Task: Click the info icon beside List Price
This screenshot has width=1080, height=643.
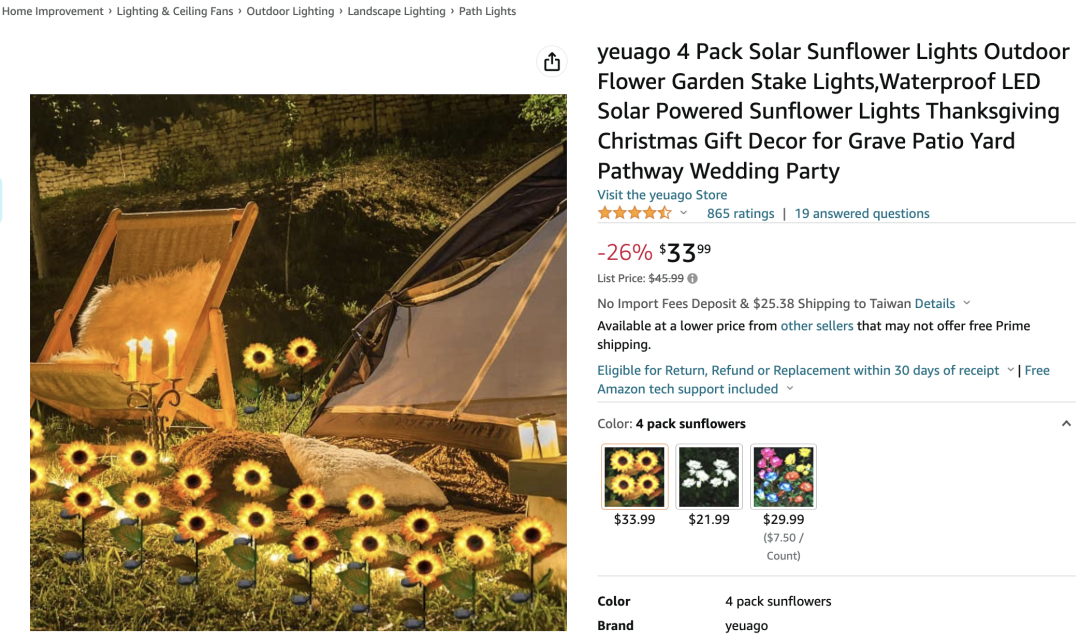Action: point(693,279)
